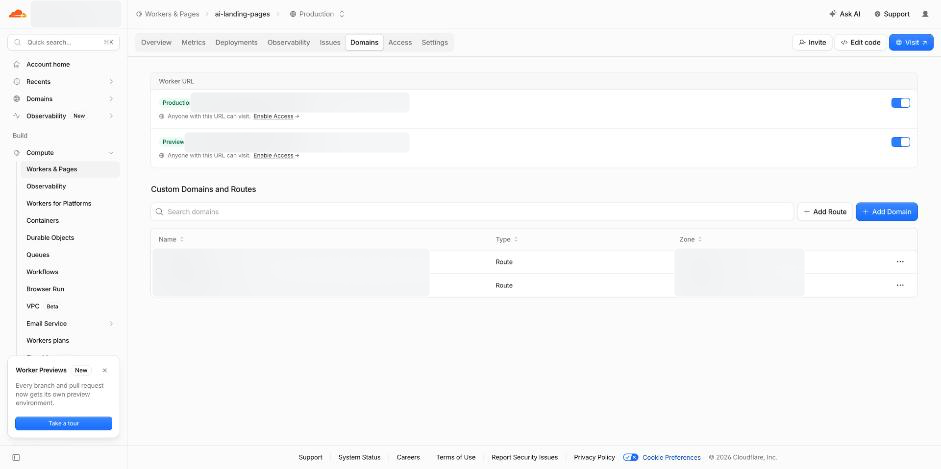
Task: Close the Worker Previews card
Action: click(104, 371)
